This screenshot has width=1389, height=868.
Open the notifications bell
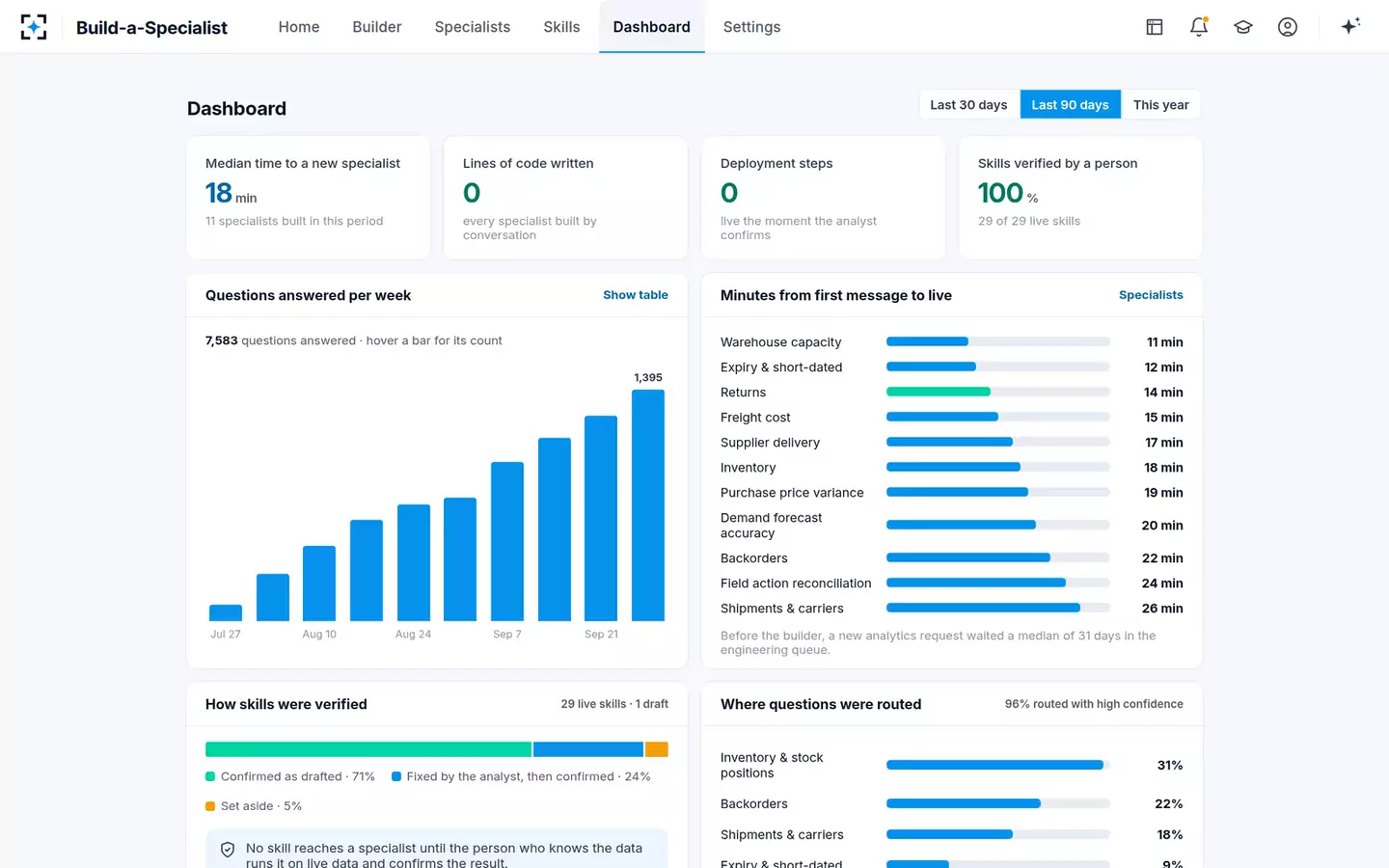1199,27
